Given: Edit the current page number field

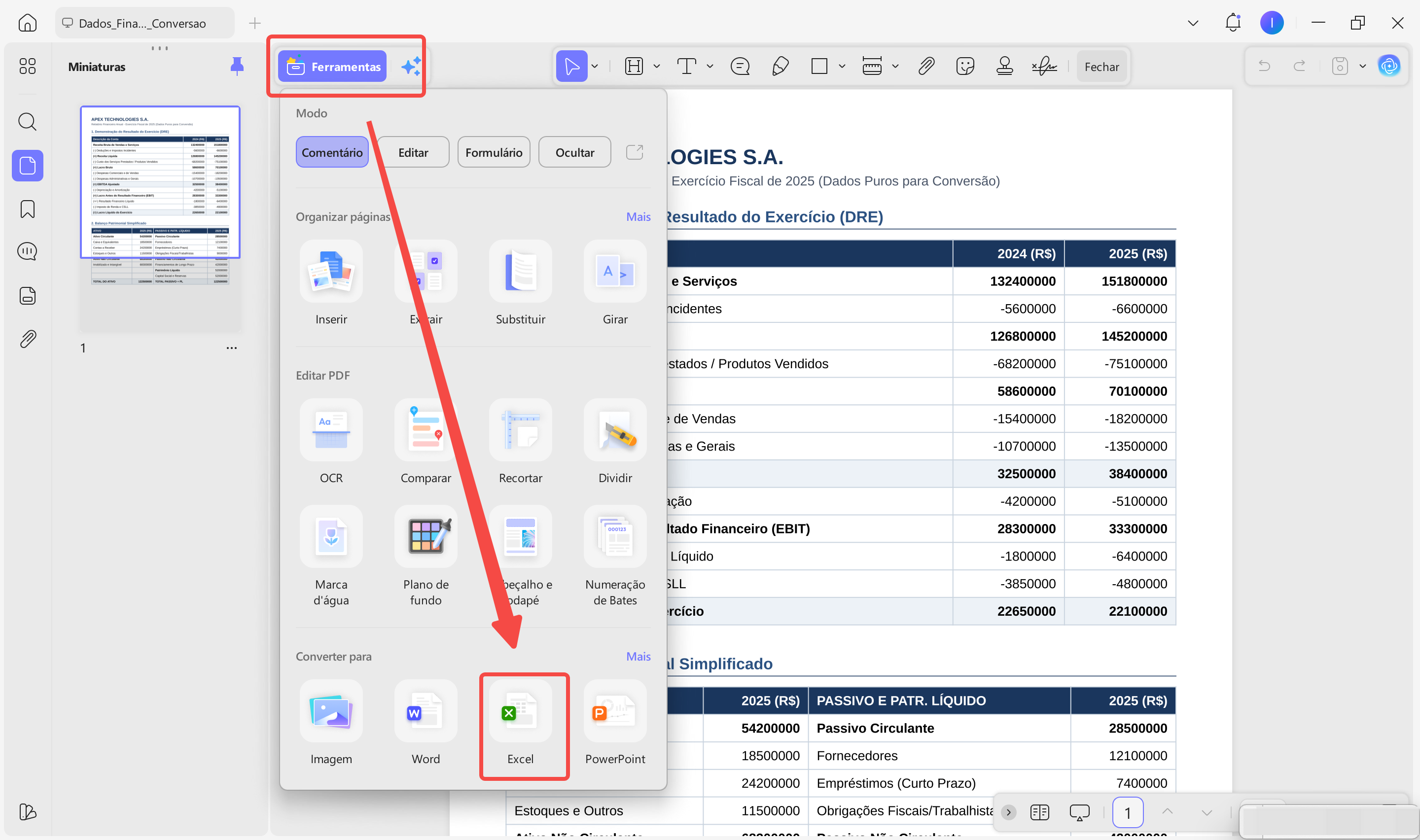Looking at the screenshot, I should coord(1128,813).
